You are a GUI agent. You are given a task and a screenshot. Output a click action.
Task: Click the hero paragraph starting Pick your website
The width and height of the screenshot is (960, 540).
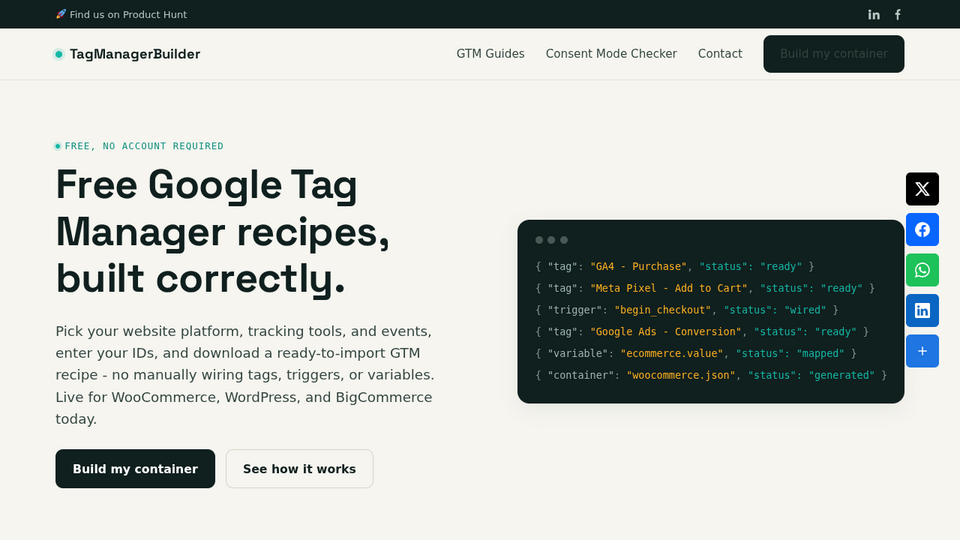tap(245, 375)
